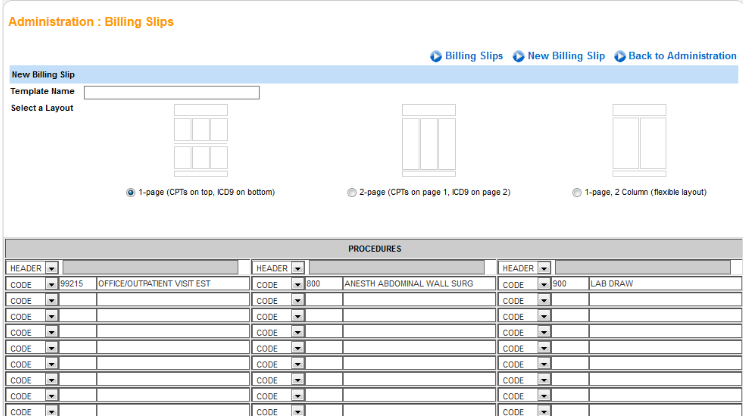This screenshot has width=743, height=419.
Task: Click the LAB DRAW description field
Action: tap(664, 284)
